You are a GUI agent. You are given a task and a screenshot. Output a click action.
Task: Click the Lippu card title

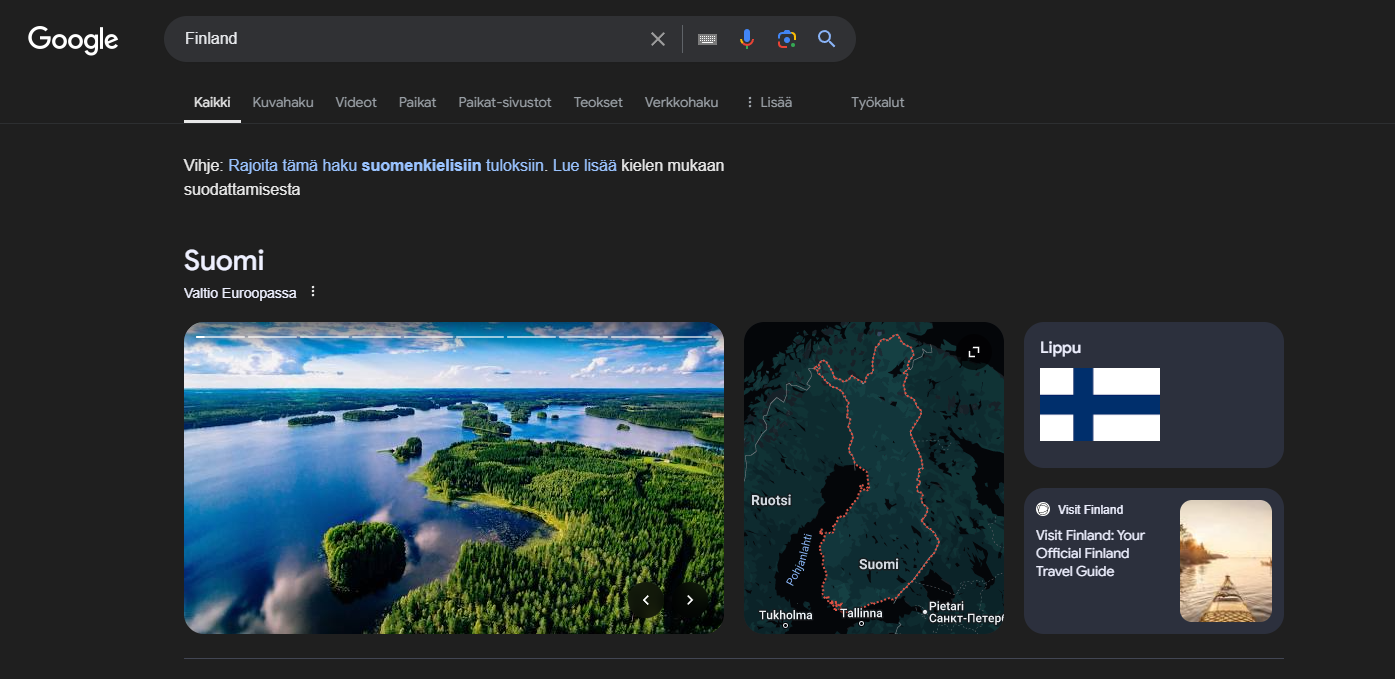pyautogui.click(x=1060, y=348)
